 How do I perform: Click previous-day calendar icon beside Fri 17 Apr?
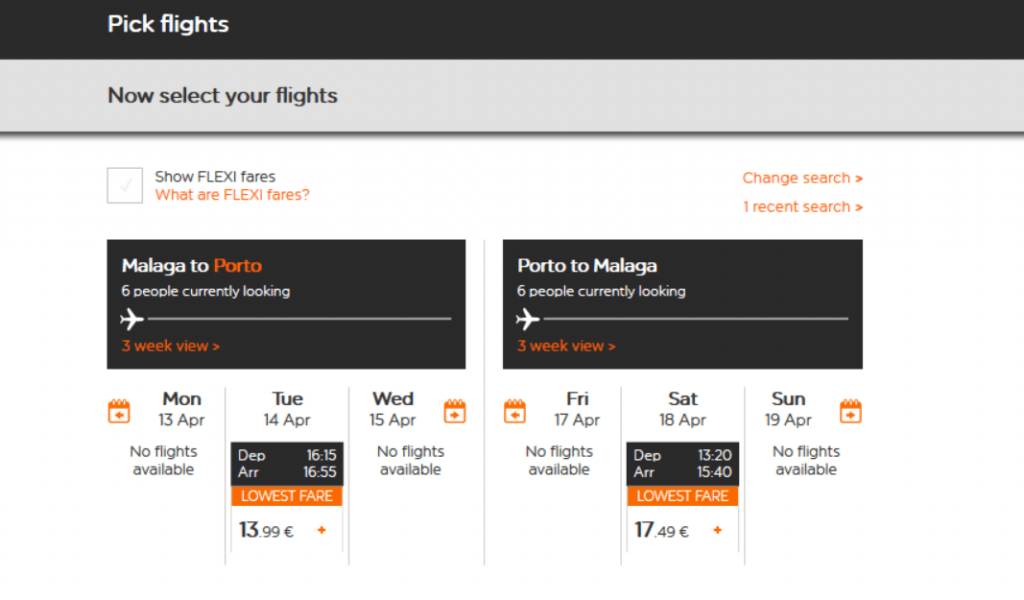click(x=515, y=411)
